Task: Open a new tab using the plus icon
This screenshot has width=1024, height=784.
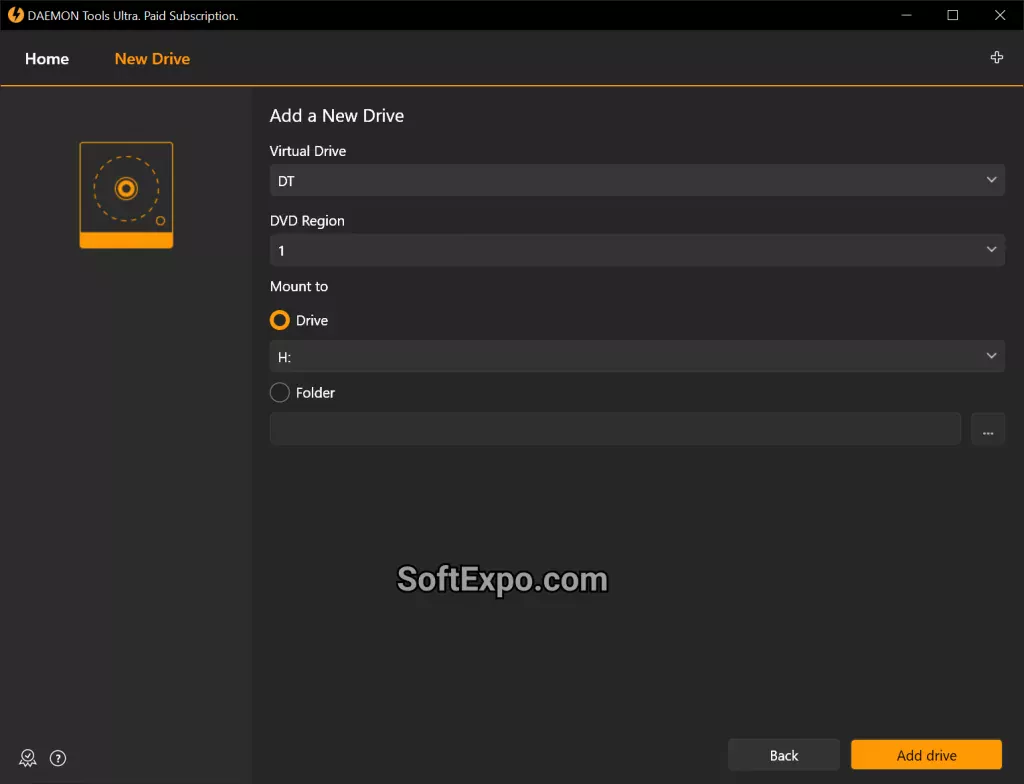Action: [x=996, y=57]
